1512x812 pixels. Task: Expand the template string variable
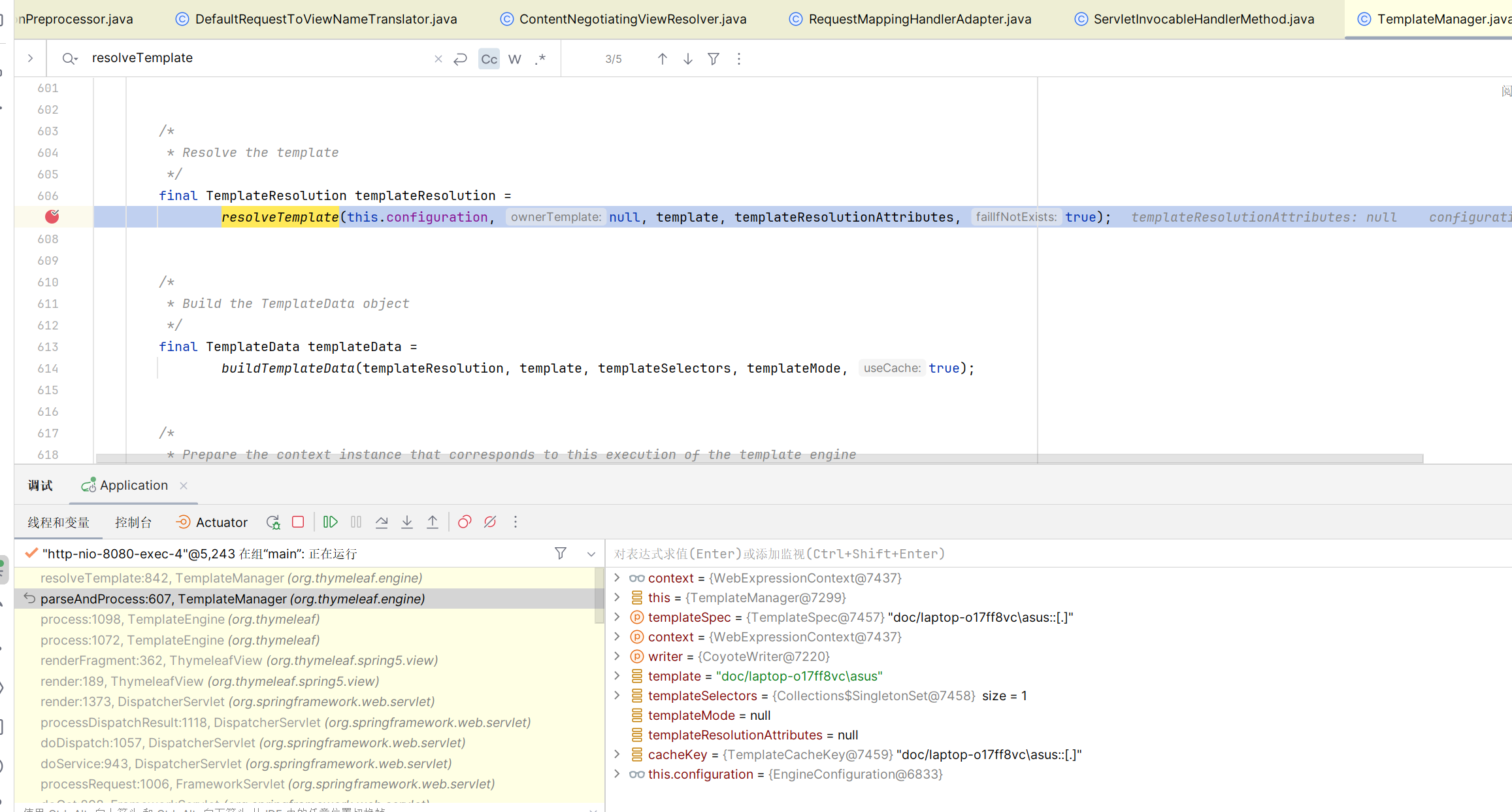[x=617, y=676]
